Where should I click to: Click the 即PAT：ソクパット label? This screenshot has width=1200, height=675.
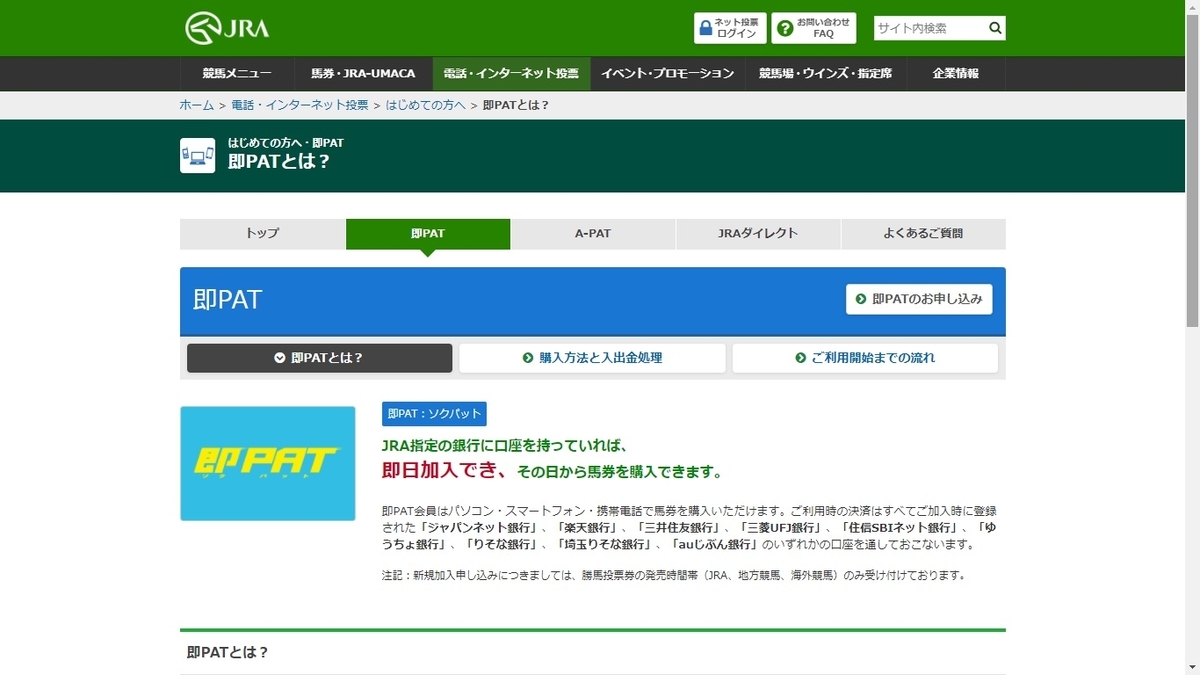tap(434, 414)
